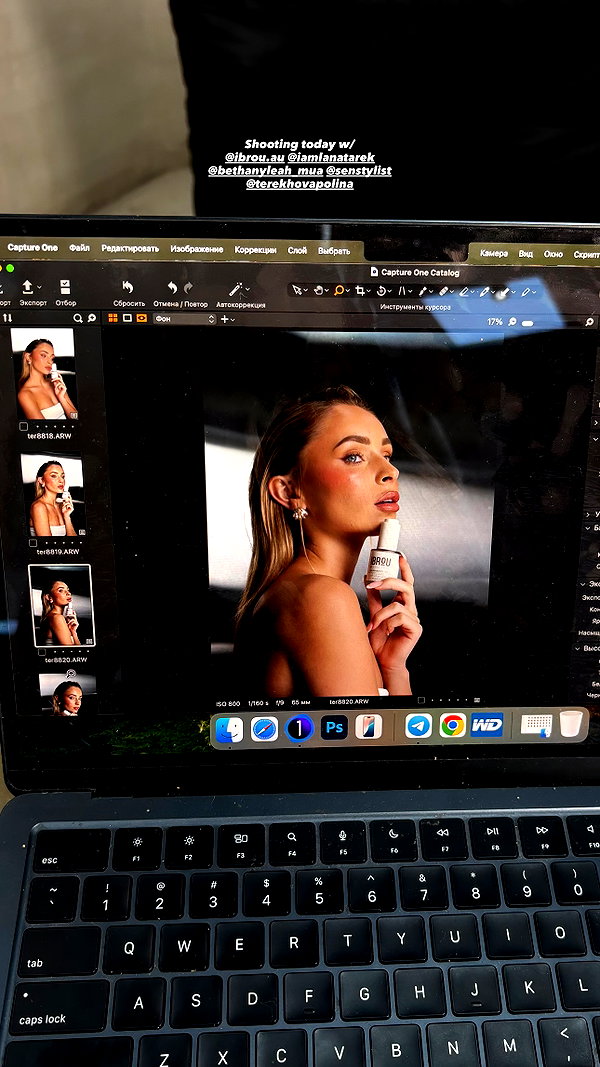Image resolution: width=600 pixels, height=1067 pixels.
Task: Open Telegram from the Dock
Action: [x=418, y=725]
